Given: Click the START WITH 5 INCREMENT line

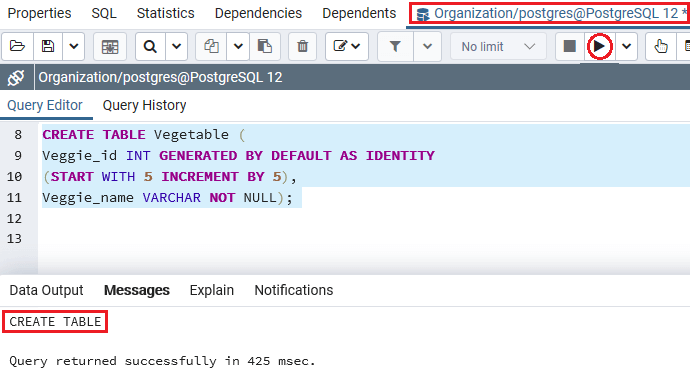Looking at the screenshot, I should [x=170, y=177].
